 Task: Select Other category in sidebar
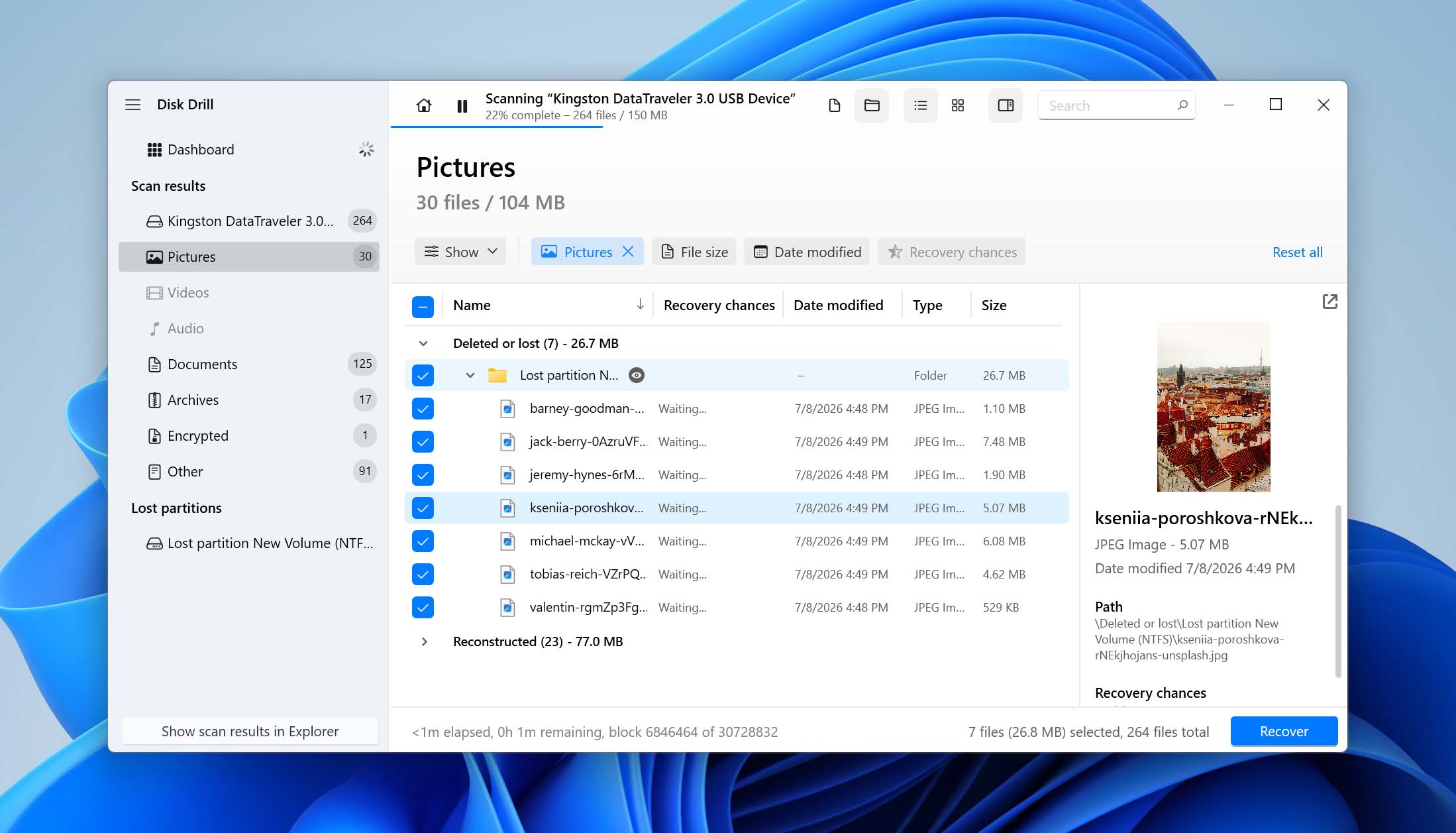[x=248, y=472]
